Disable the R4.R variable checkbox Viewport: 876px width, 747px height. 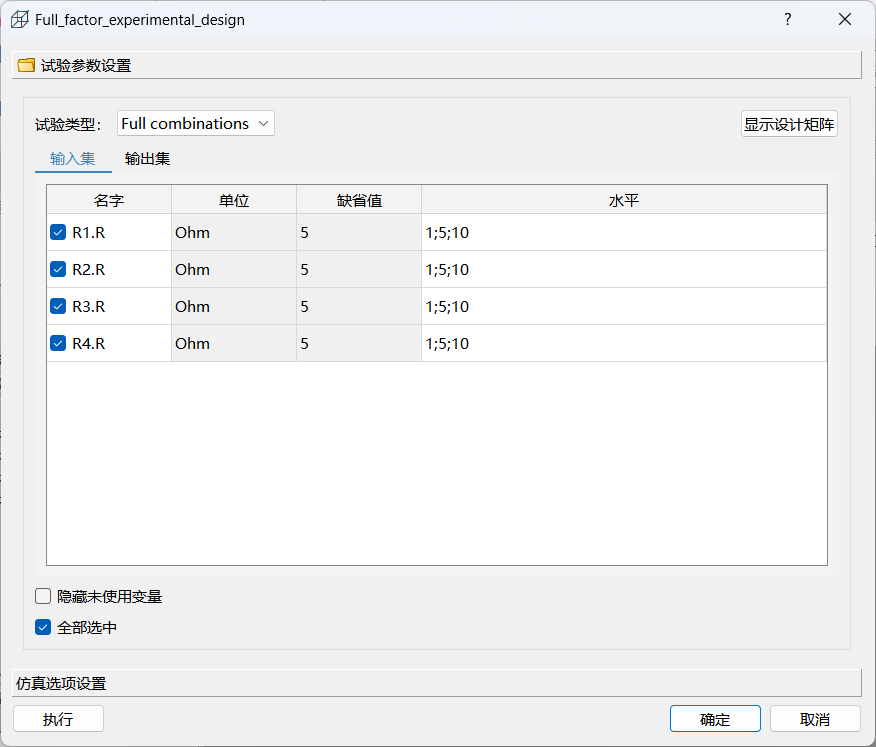tap(58, 343)
